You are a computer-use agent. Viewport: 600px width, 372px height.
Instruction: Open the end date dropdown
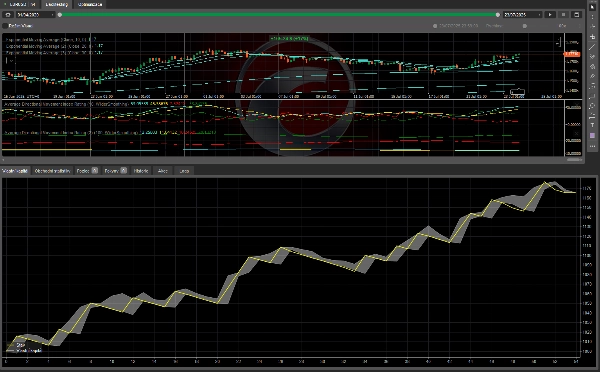523,15
